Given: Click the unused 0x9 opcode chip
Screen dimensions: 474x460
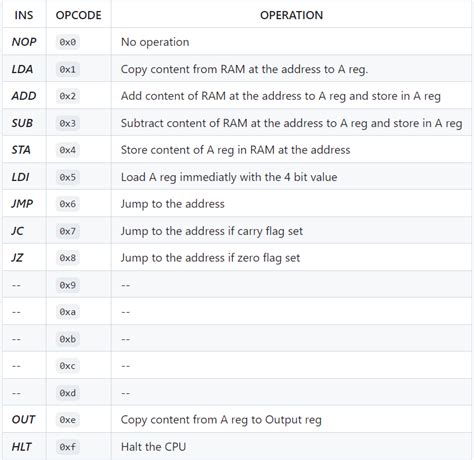Looking at the screenshot, I should tap(68, 285).
